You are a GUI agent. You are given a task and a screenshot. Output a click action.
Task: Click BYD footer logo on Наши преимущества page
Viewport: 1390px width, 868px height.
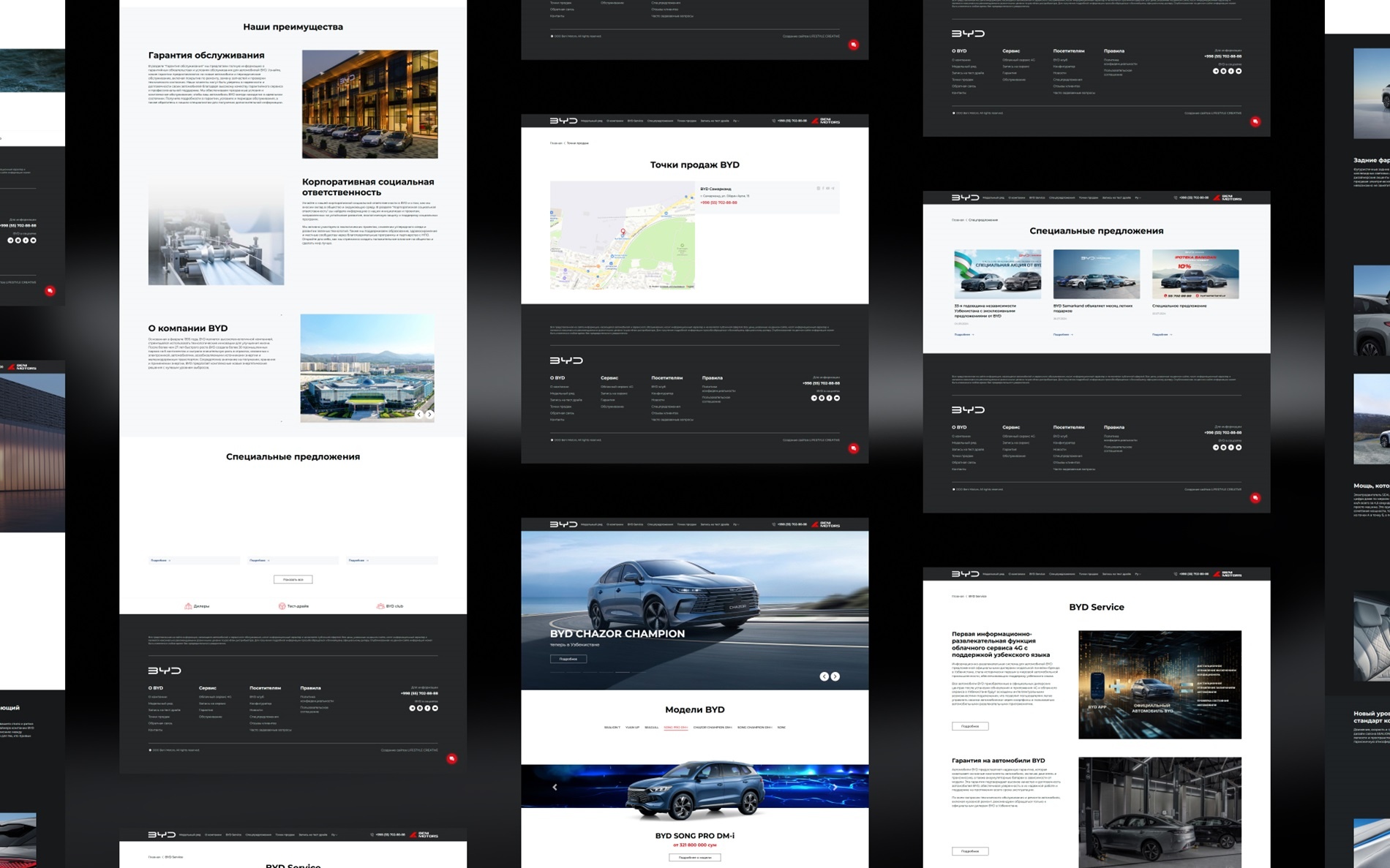click(x=165, y=671)
